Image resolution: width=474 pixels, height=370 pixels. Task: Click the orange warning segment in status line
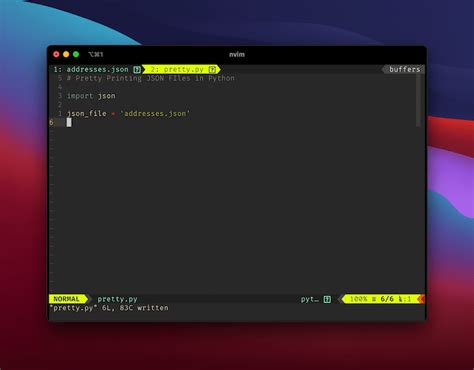[422, 299]
